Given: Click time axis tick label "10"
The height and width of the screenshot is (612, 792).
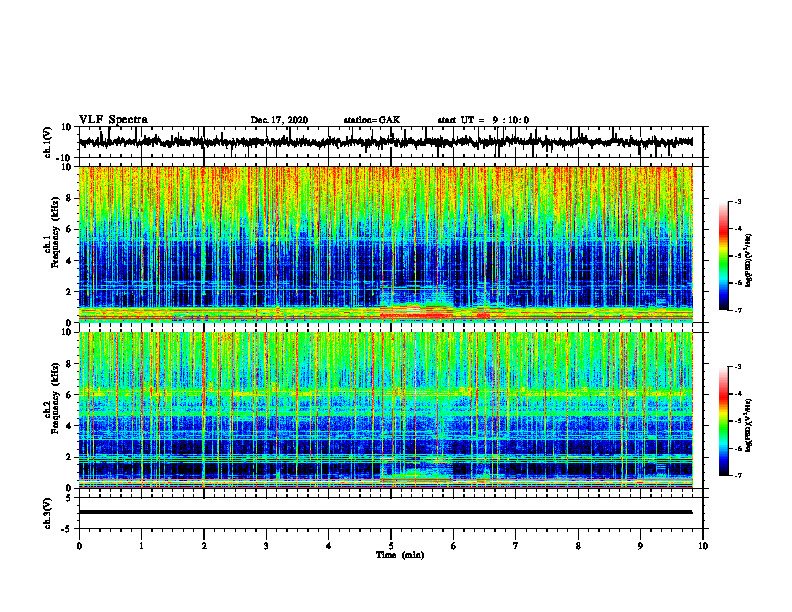Looking at the screenshot, I should (x=703, y=546).
